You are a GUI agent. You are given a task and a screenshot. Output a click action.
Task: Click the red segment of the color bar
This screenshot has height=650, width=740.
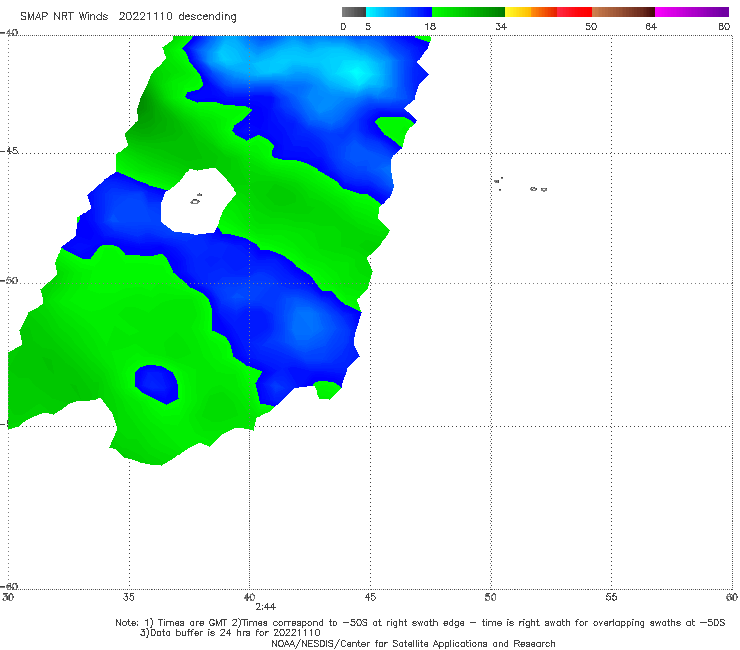(x=574, y=12)
